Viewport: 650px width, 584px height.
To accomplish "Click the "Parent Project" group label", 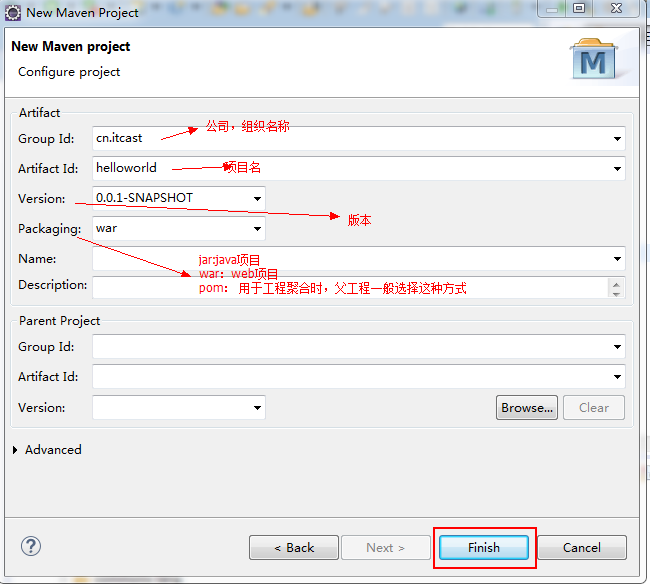I will (59, 321).
